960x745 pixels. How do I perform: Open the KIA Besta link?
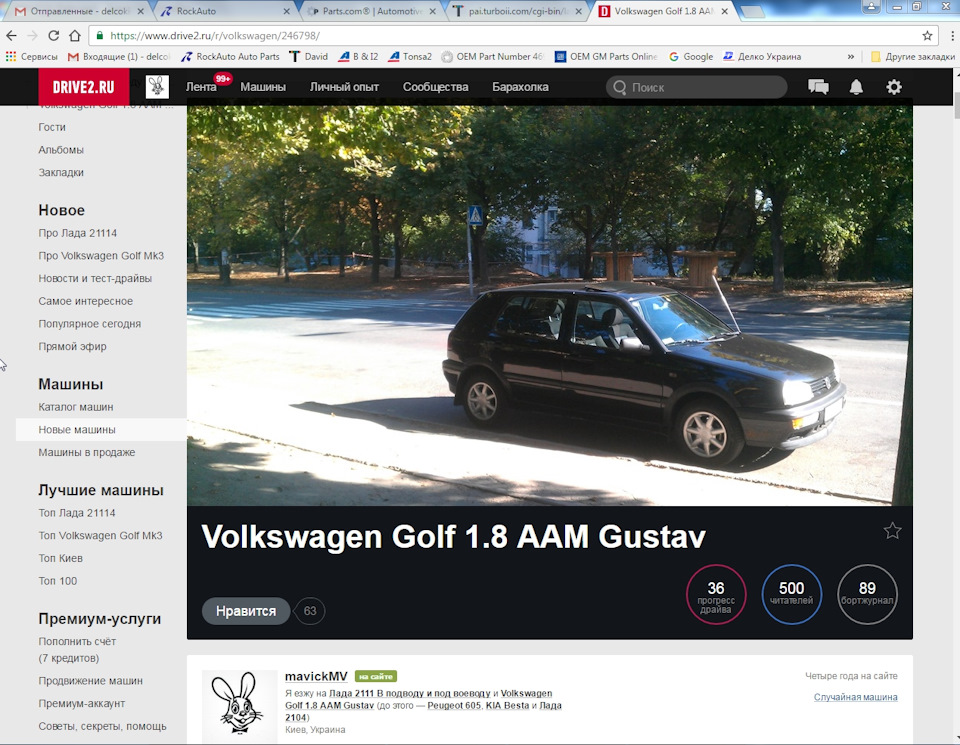(507, 705)
